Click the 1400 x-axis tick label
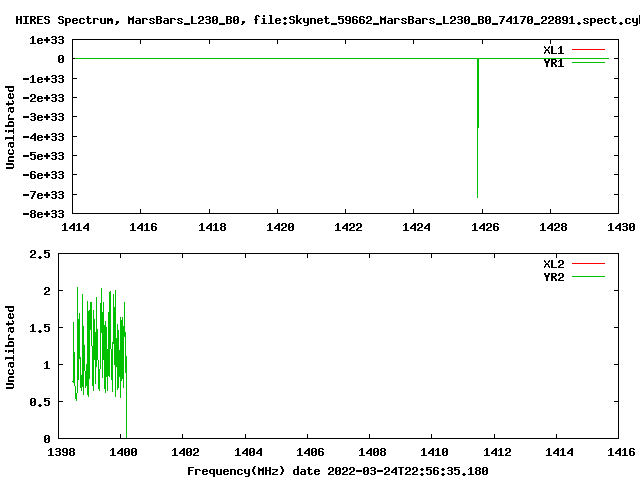This screenshot has width=640, height=480. pyautogui.click(x=123, y=452)
